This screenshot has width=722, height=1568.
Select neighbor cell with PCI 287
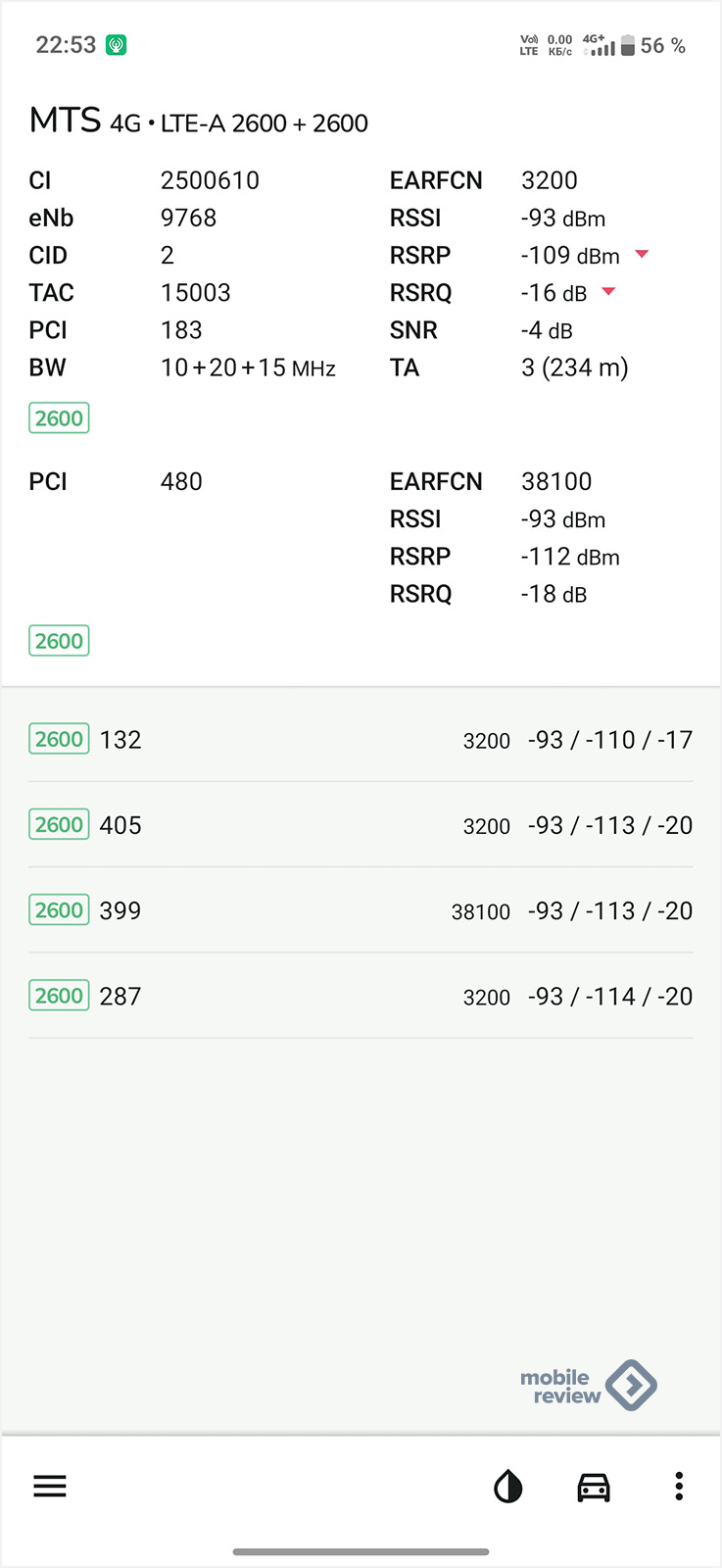[361, 996]
